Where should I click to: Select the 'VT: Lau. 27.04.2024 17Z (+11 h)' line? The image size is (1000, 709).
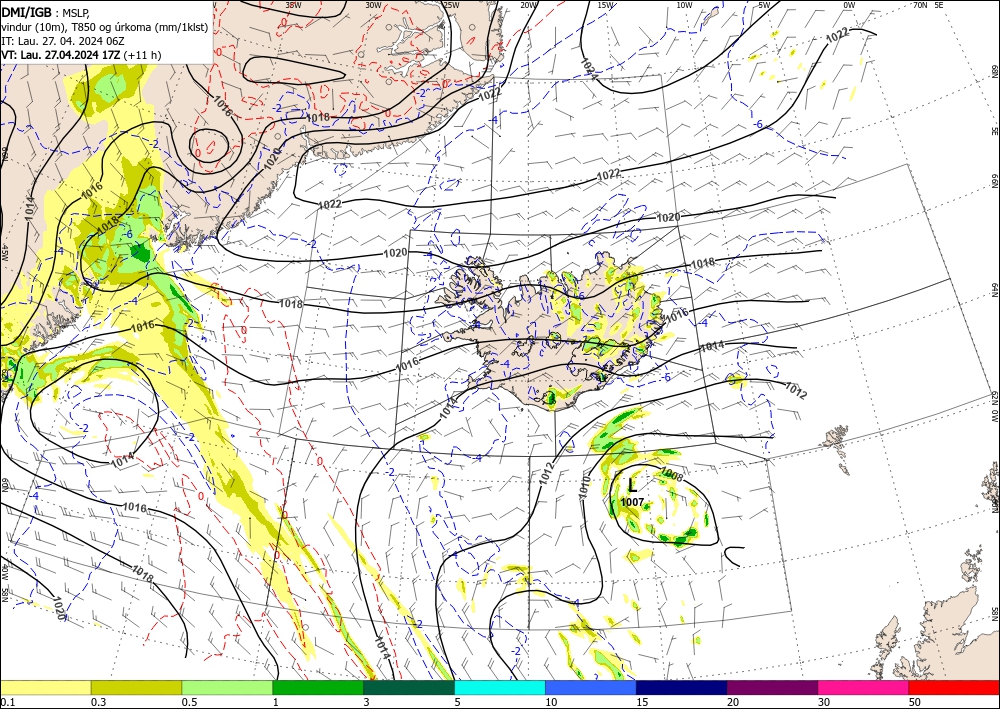(x=81, y=55)
